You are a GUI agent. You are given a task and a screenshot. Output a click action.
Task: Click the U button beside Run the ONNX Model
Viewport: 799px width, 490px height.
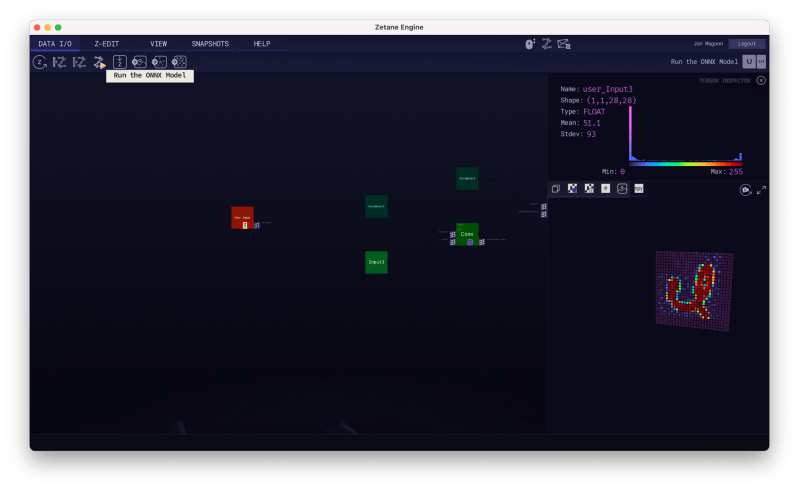[749, 62]
